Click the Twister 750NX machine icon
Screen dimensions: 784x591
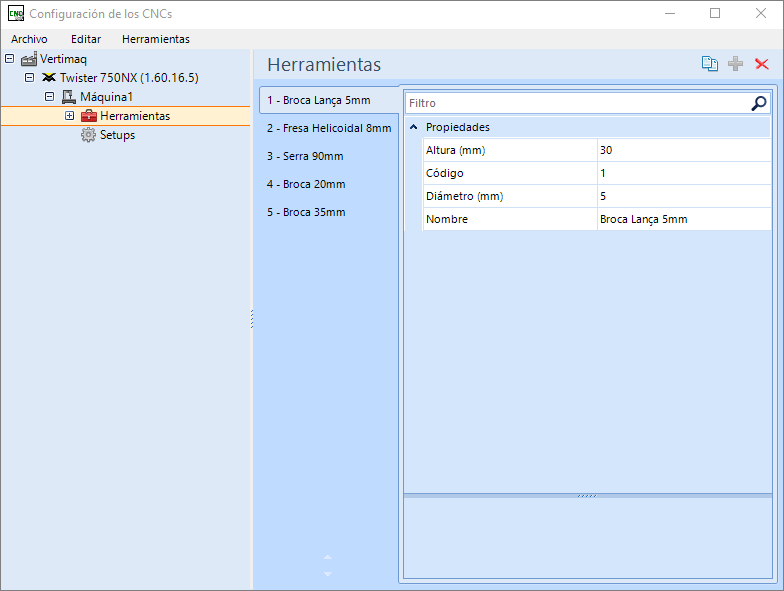pos(48,78)
